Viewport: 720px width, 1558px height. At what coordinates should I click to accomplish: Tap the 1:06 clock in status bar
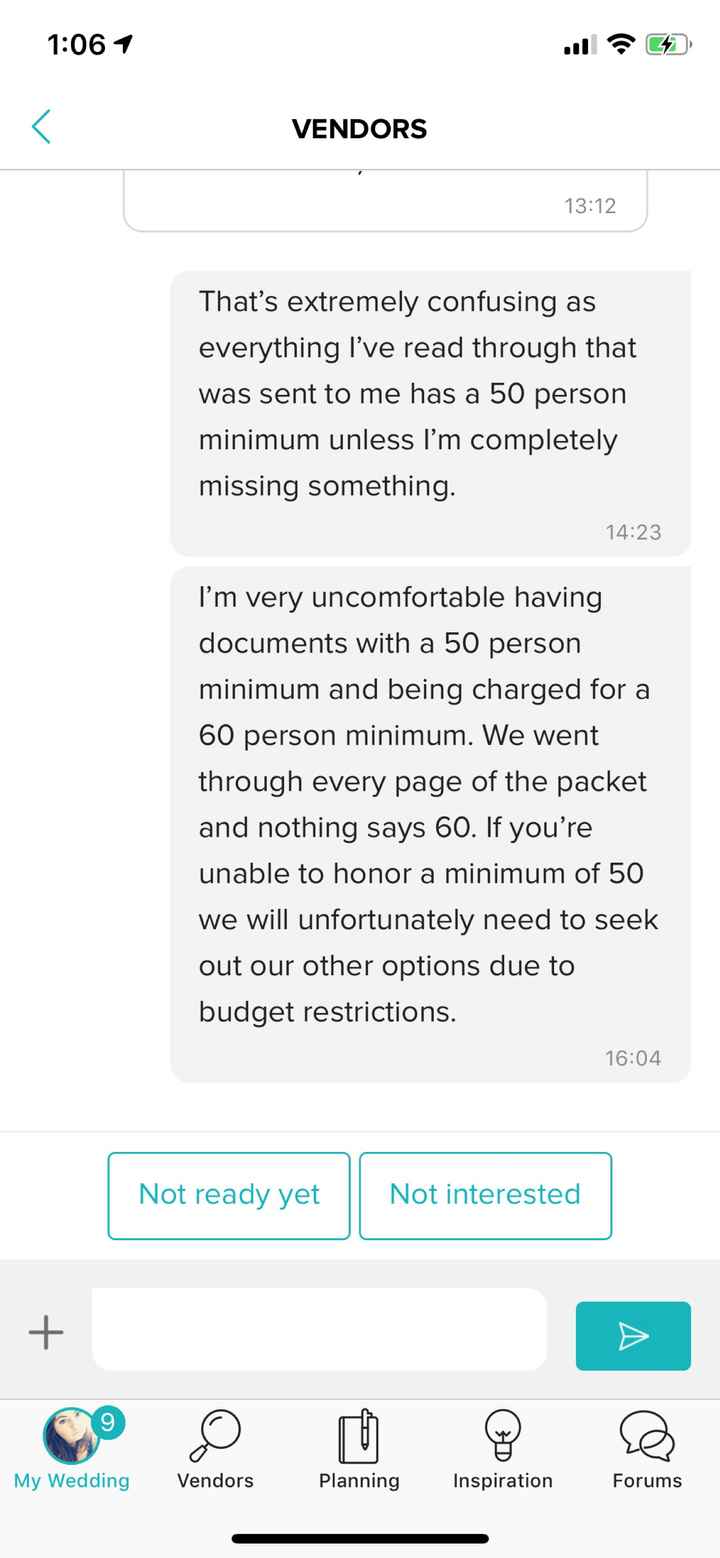click(75, 44)
